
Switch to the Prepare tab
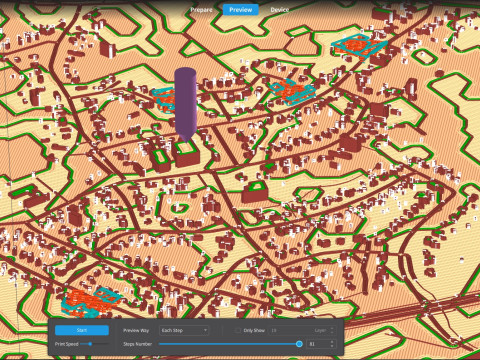tap(201, 10)
